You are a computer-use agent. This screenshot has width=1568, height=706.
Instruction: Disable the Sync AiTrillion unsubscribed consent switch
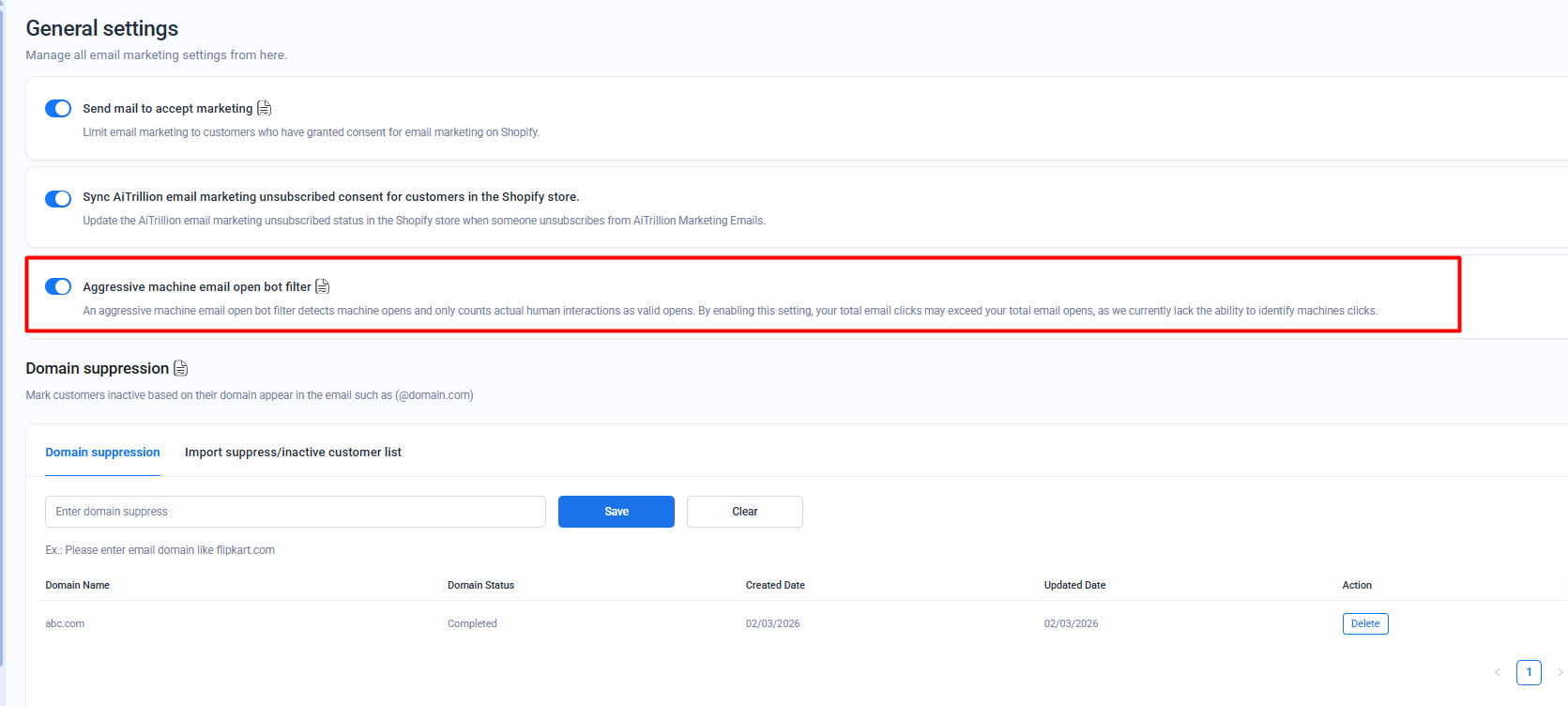coord(58,199)
